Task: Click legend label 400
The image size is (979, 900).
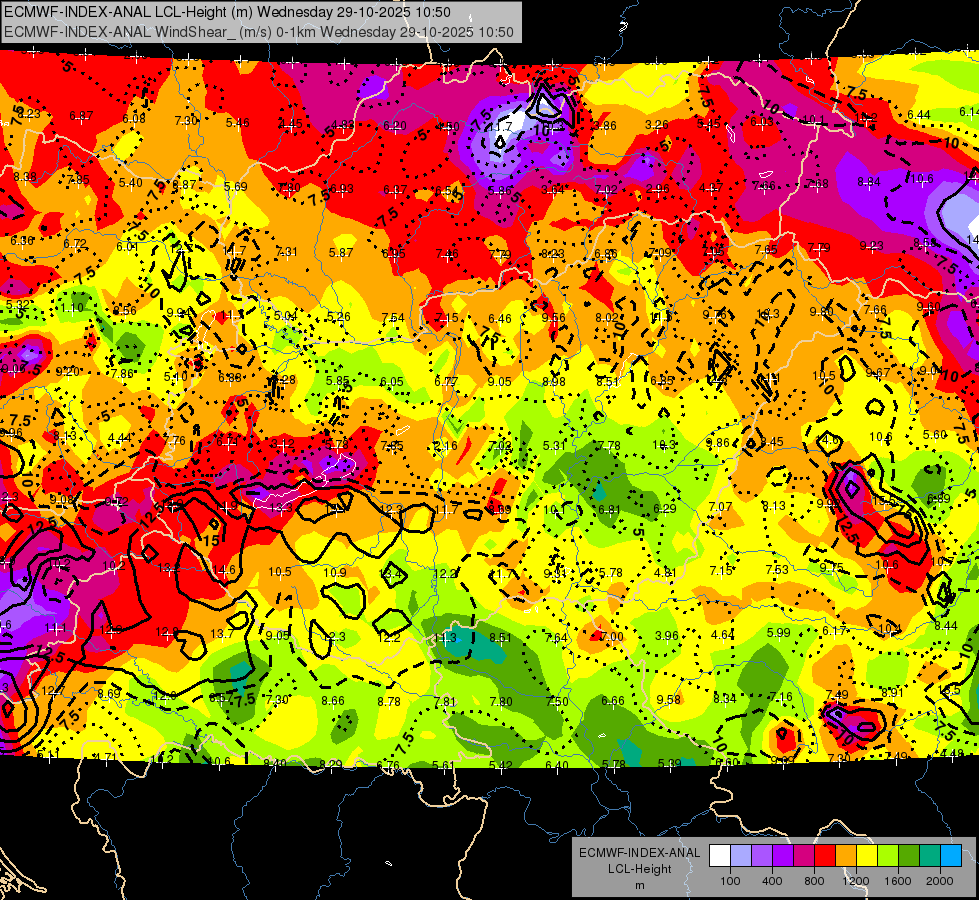Action: coord(772,881)
